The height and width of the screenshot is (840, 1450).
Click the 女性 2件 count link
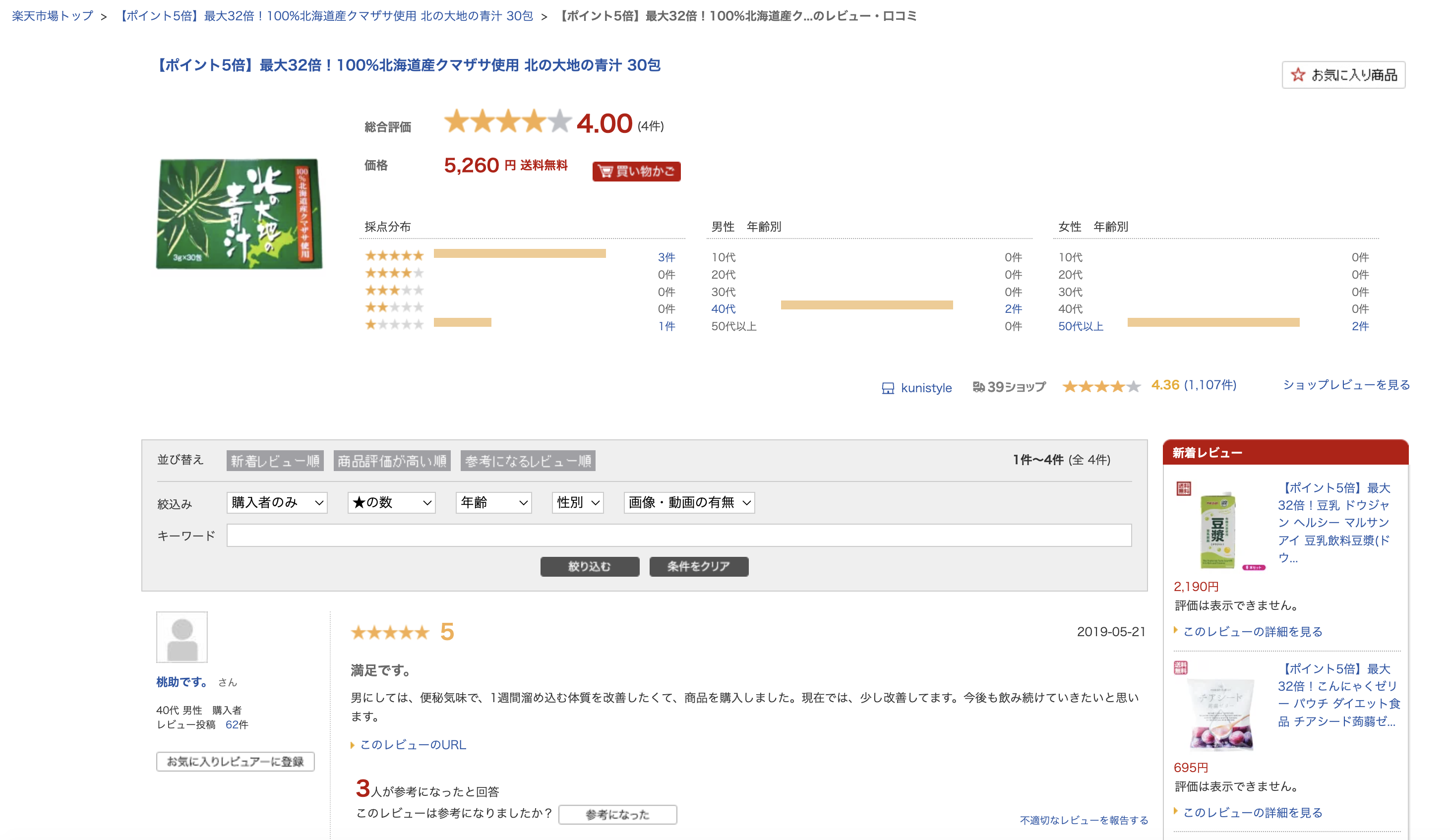tap(1360, 326)
